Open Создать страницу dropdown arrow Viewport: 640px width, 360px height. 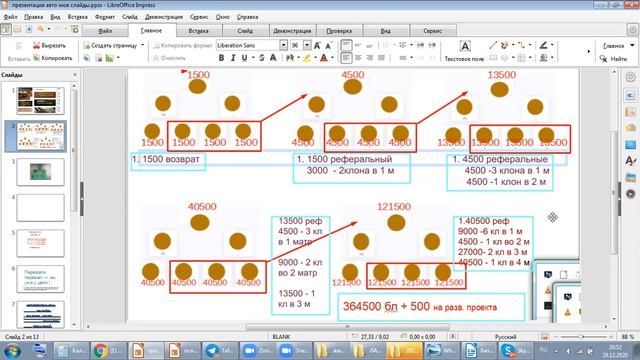(142, 45)
